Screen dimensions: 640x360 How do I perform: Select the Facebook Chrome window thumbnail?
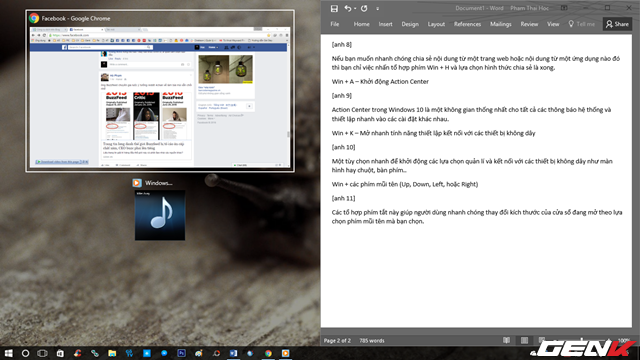[160, 91]
